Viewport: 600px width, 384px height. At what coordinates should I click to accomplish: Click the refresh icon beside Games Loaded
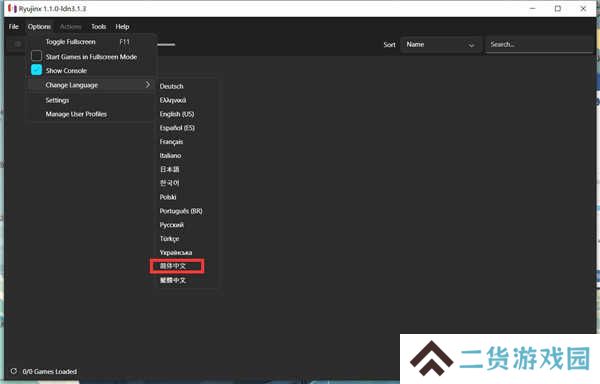14,371
